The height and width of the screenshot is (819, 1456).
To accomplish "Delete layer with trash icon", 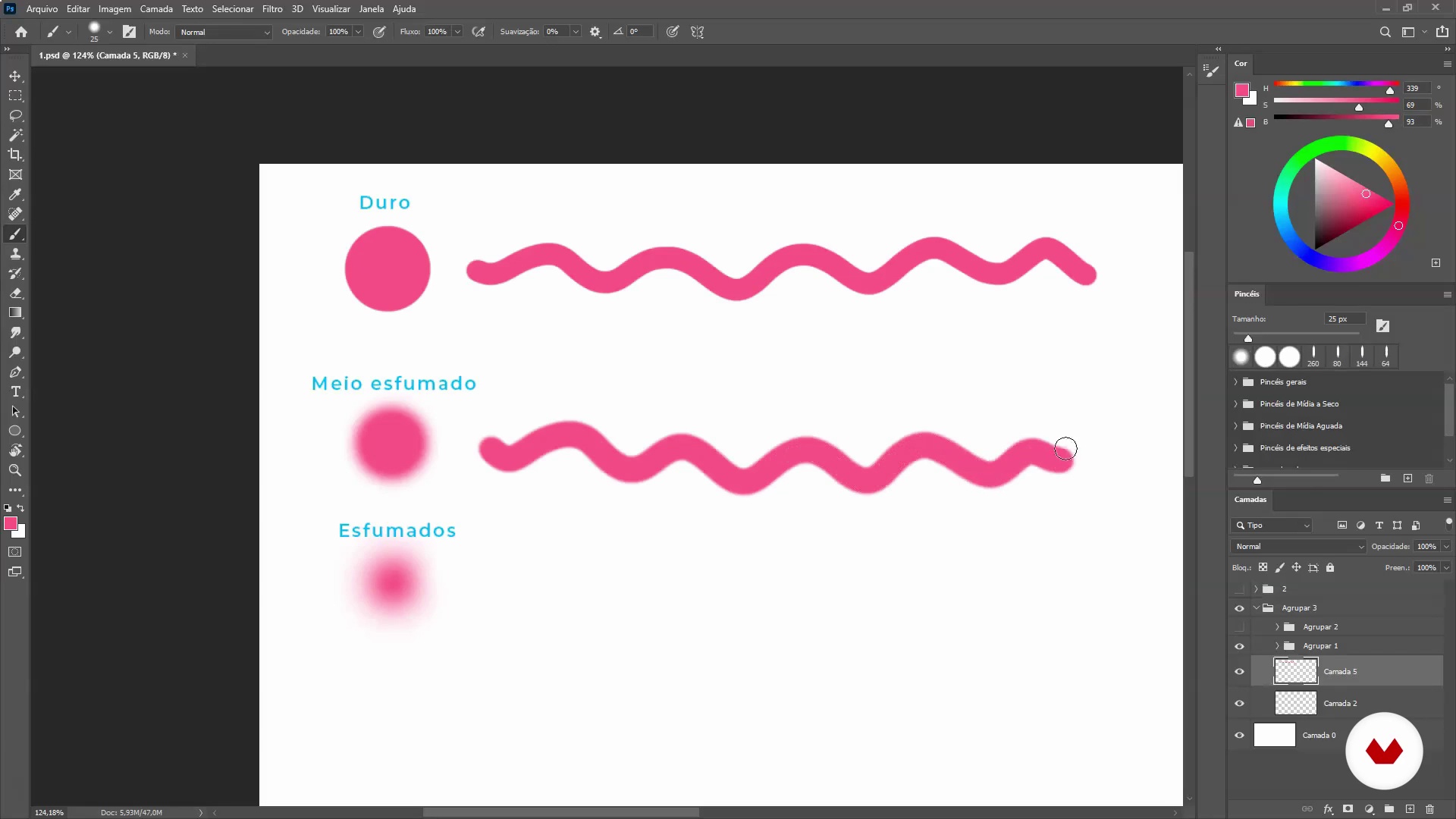I will click(1429, 809).
